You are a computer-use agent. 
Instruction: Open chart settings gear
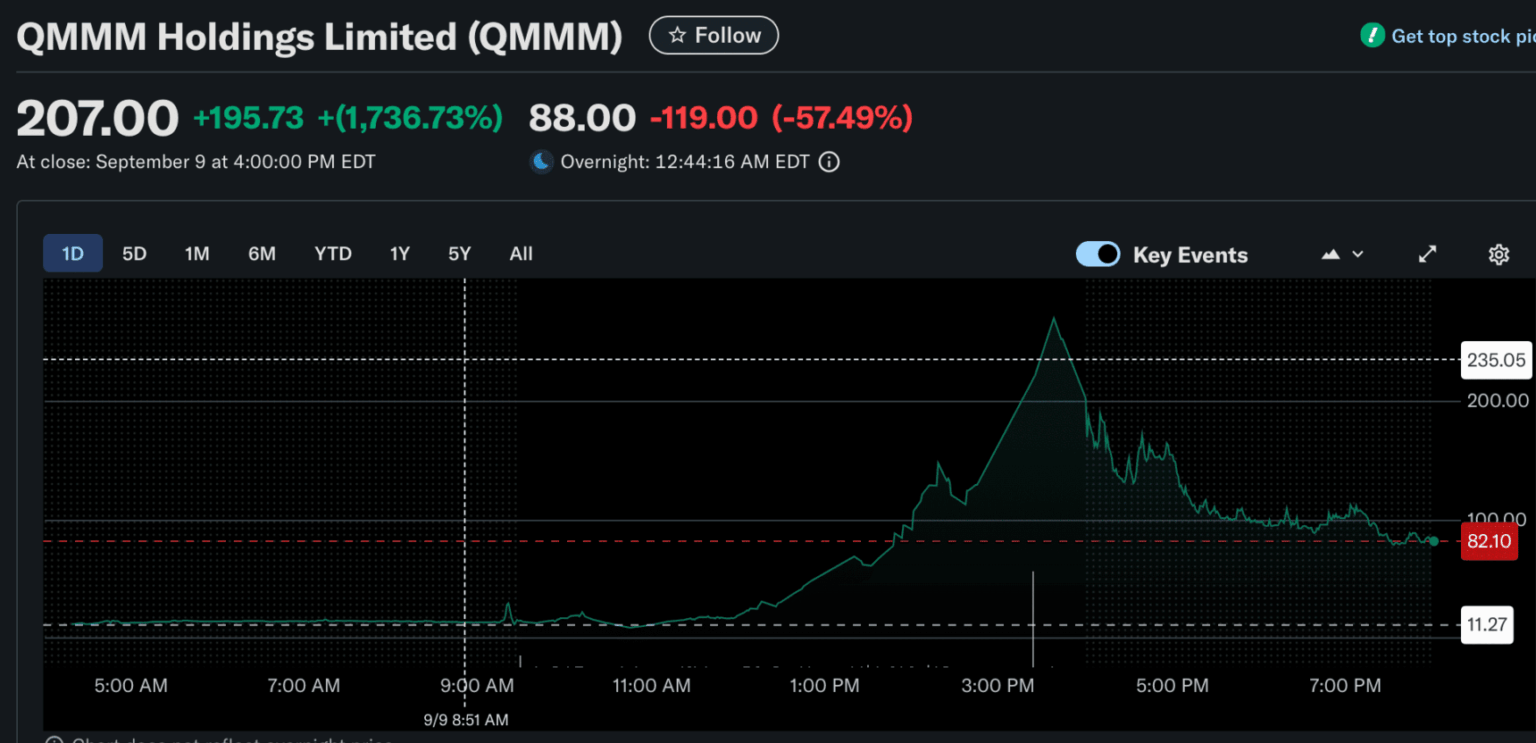pyautogui.click(x=1498, y=254)
